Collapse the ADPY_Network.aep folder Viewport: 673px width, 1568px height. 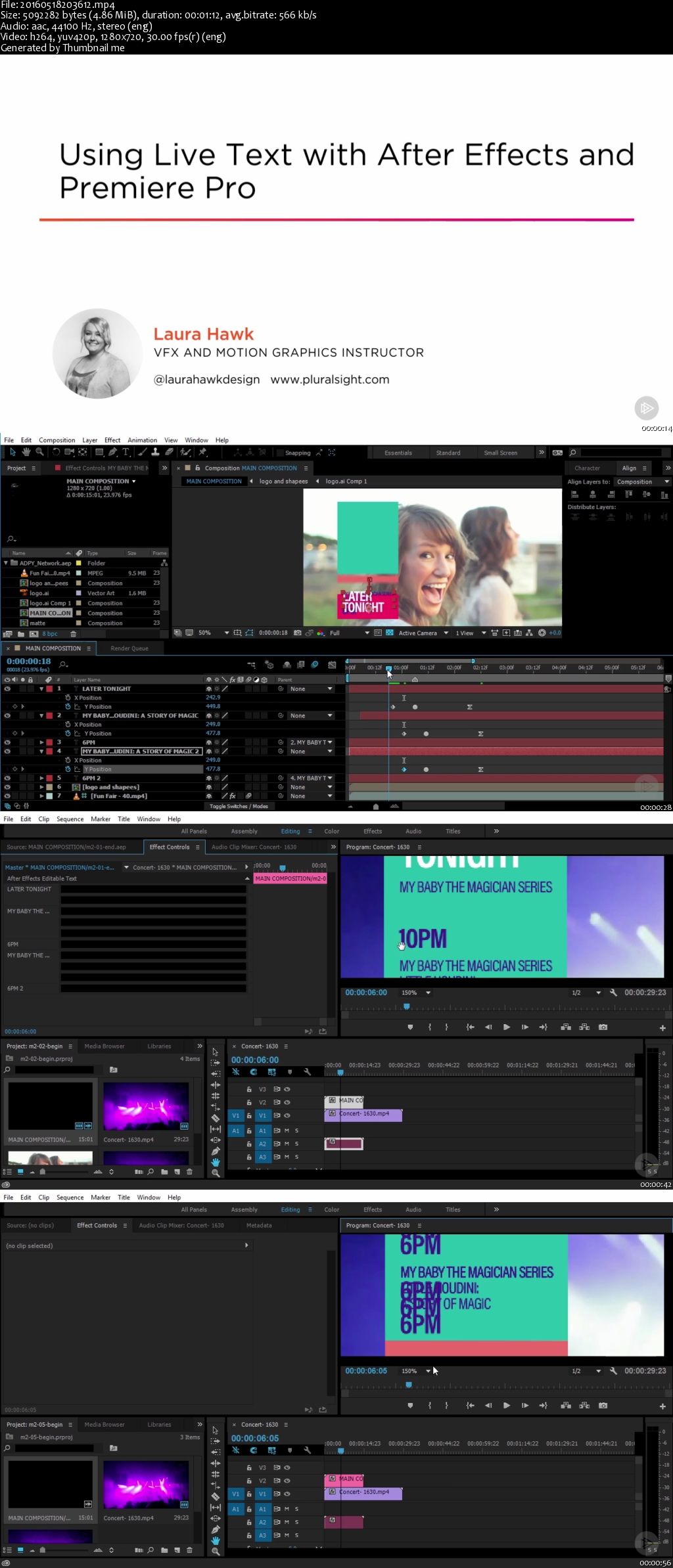(x=7, y=563)
